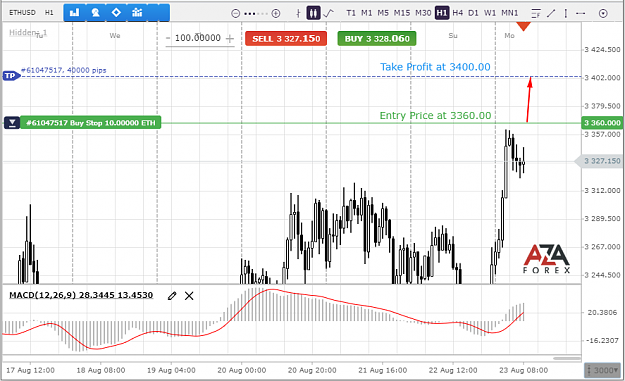
Task: Click SELL at 3 327.150
Action: pyautogui.click(x=286, y=39)
